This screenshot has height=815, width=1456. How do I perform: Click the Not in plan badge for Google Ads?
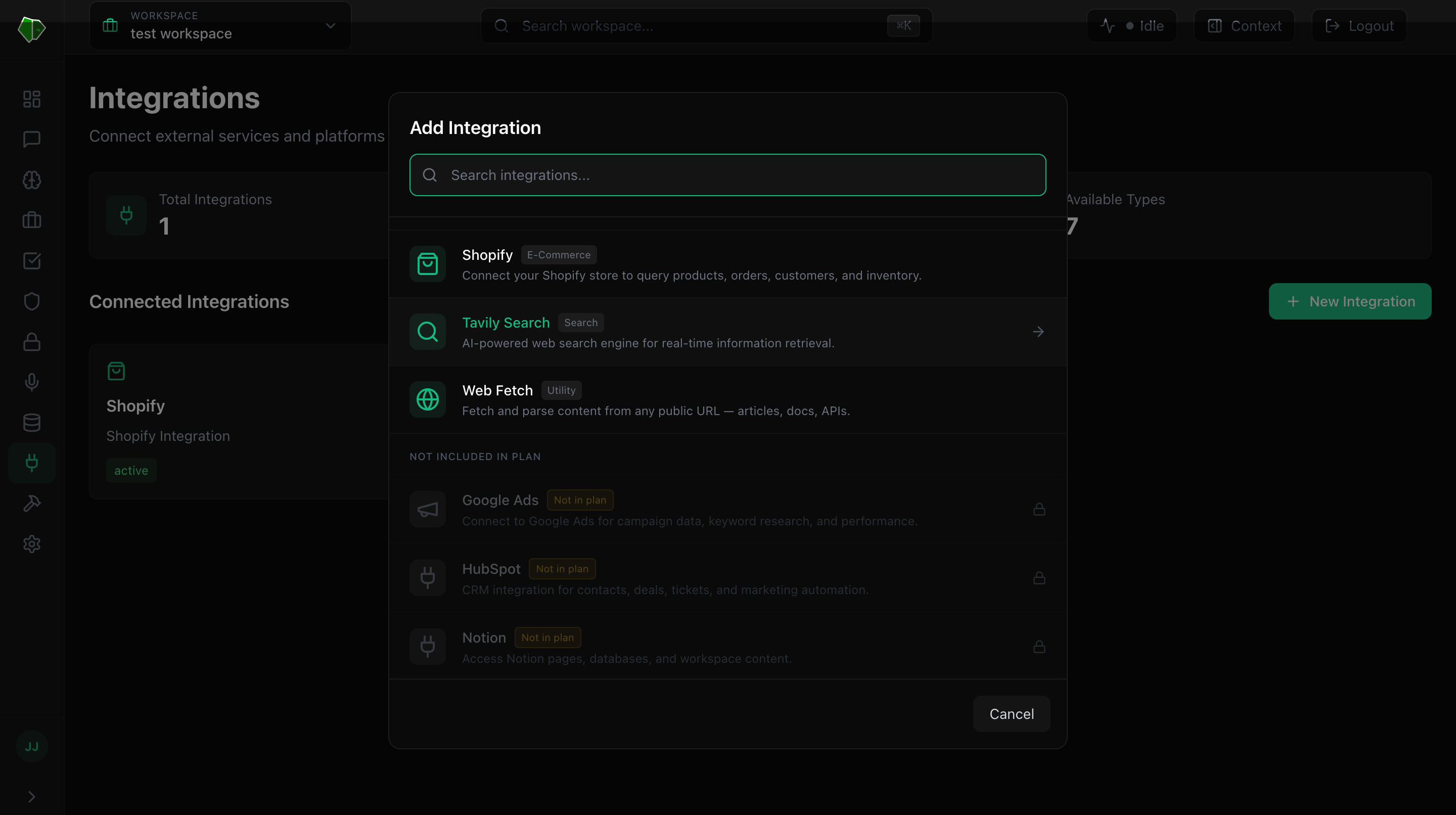(580, 500)
